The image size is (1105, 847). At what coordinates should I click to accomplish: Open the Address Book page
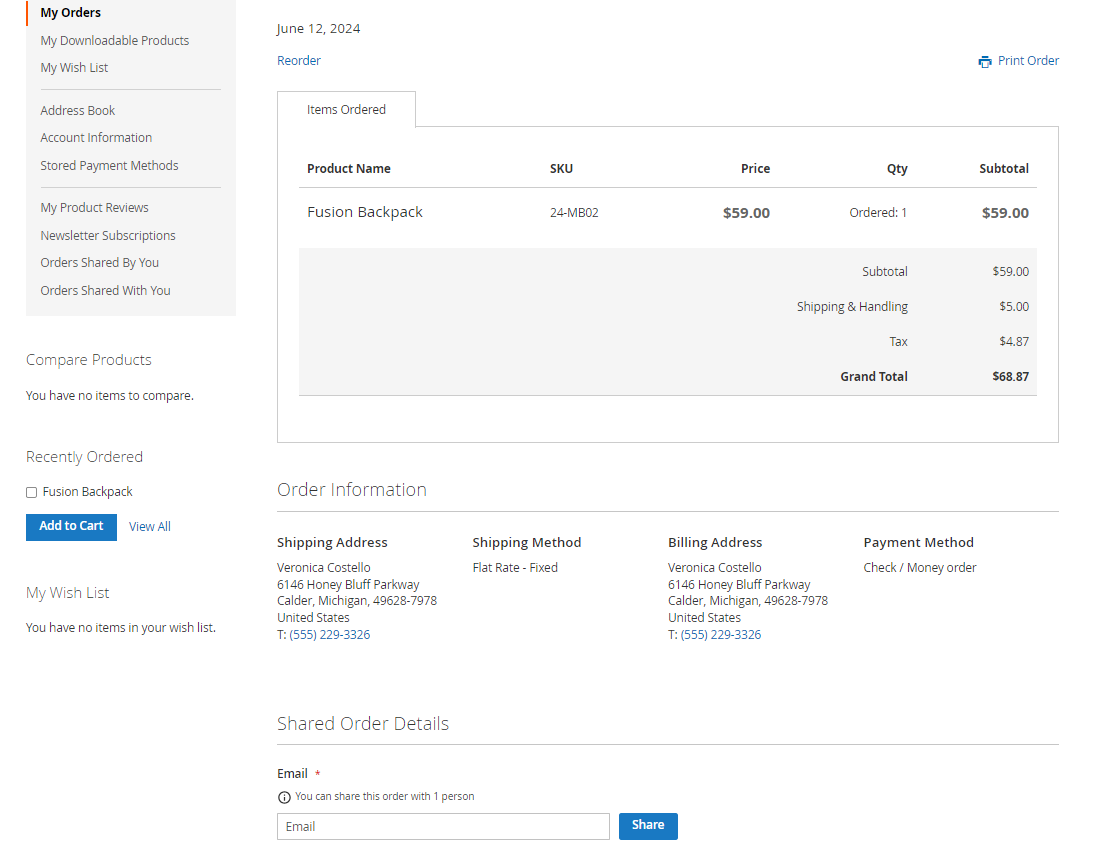pyautogui.click(x=77, y=111)
